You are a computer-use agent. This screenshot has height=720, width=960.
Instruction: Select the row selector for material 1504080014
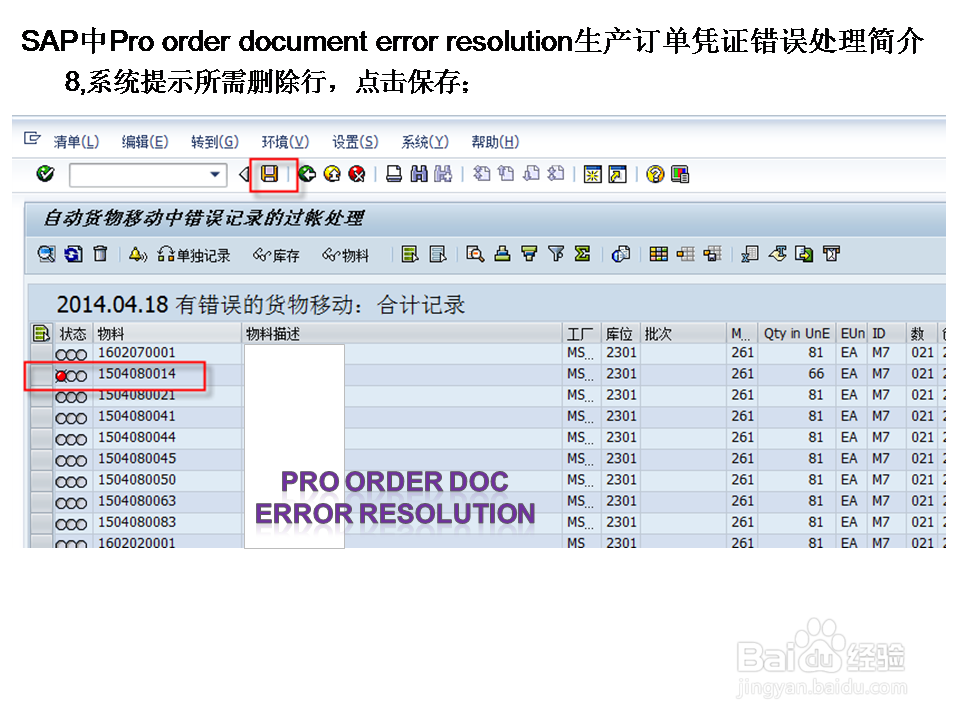[x=41, y=375]
